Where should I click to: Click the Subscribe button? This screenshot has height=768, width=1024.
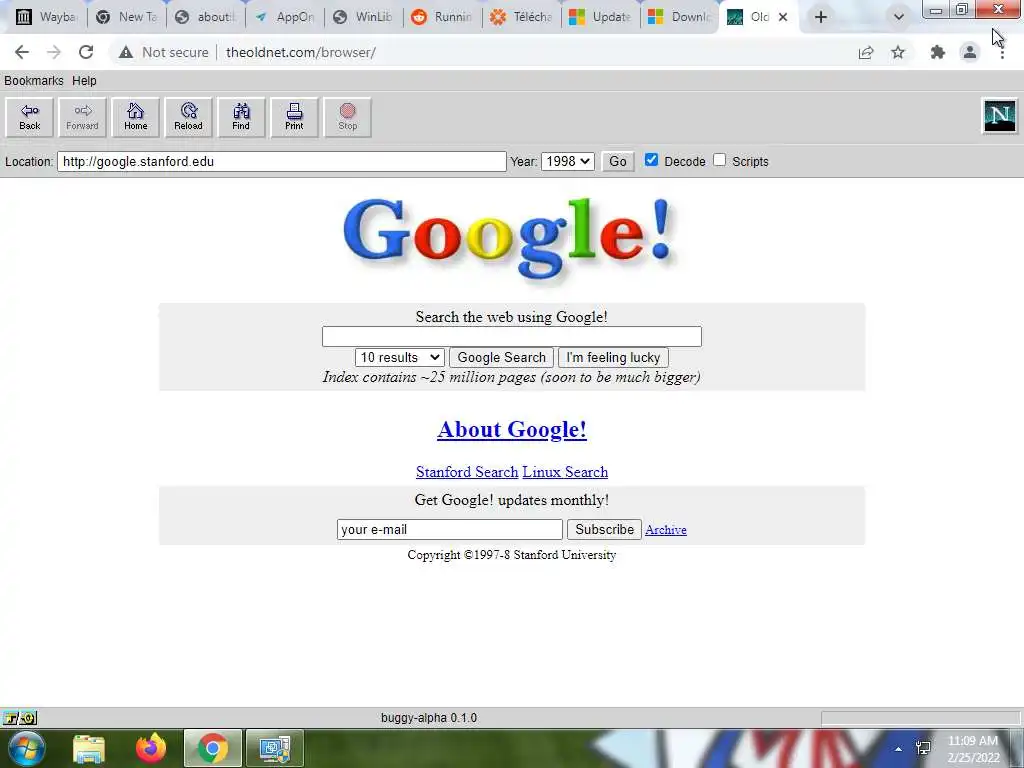[605, 530]
